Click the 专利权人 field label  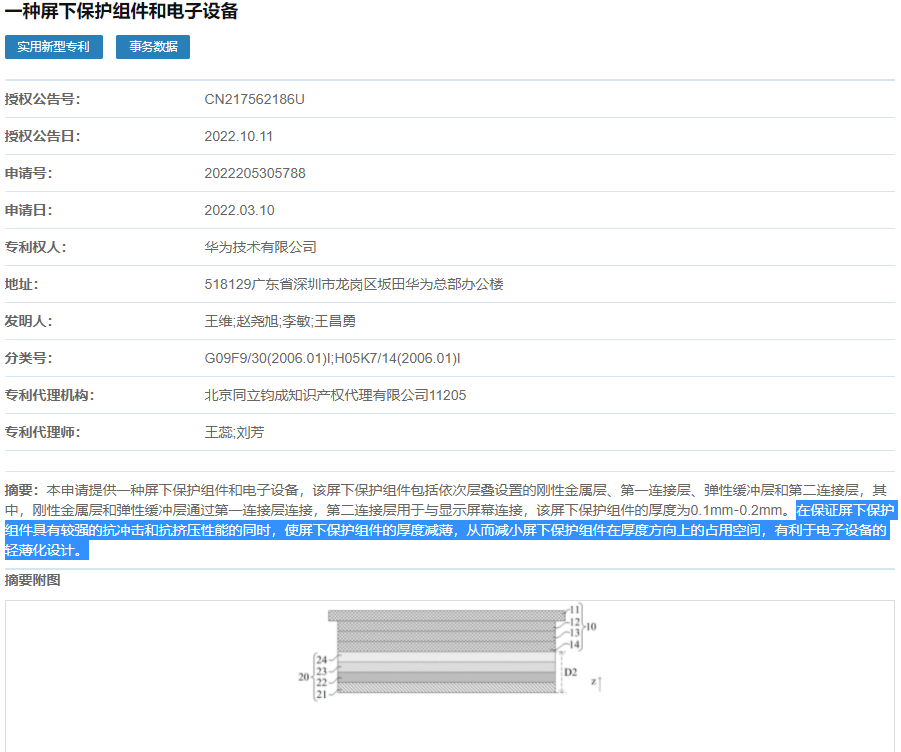(35, 247)
